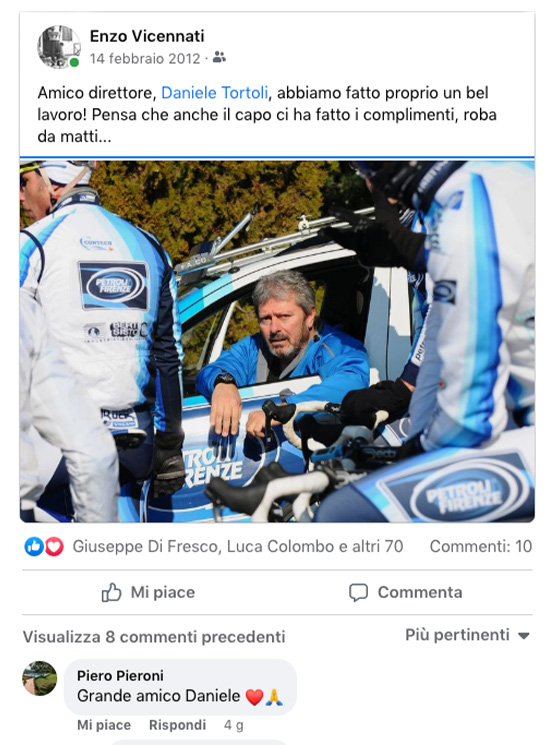Open the Commenti: 10 count
This screenshot has height=745, width=559.
click(481, 546)
